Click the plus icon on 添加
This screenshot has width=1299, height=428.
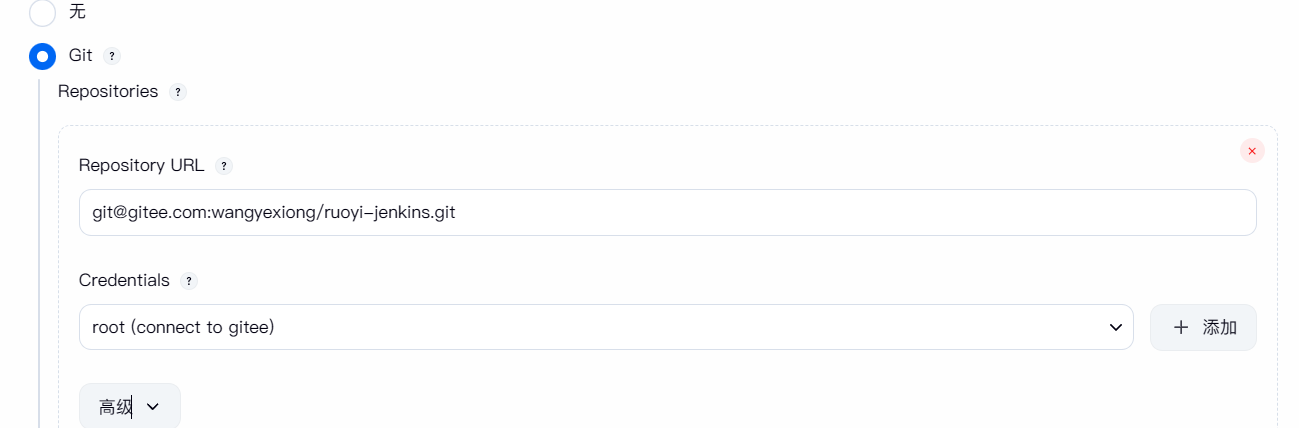[x=1181, y=327]
